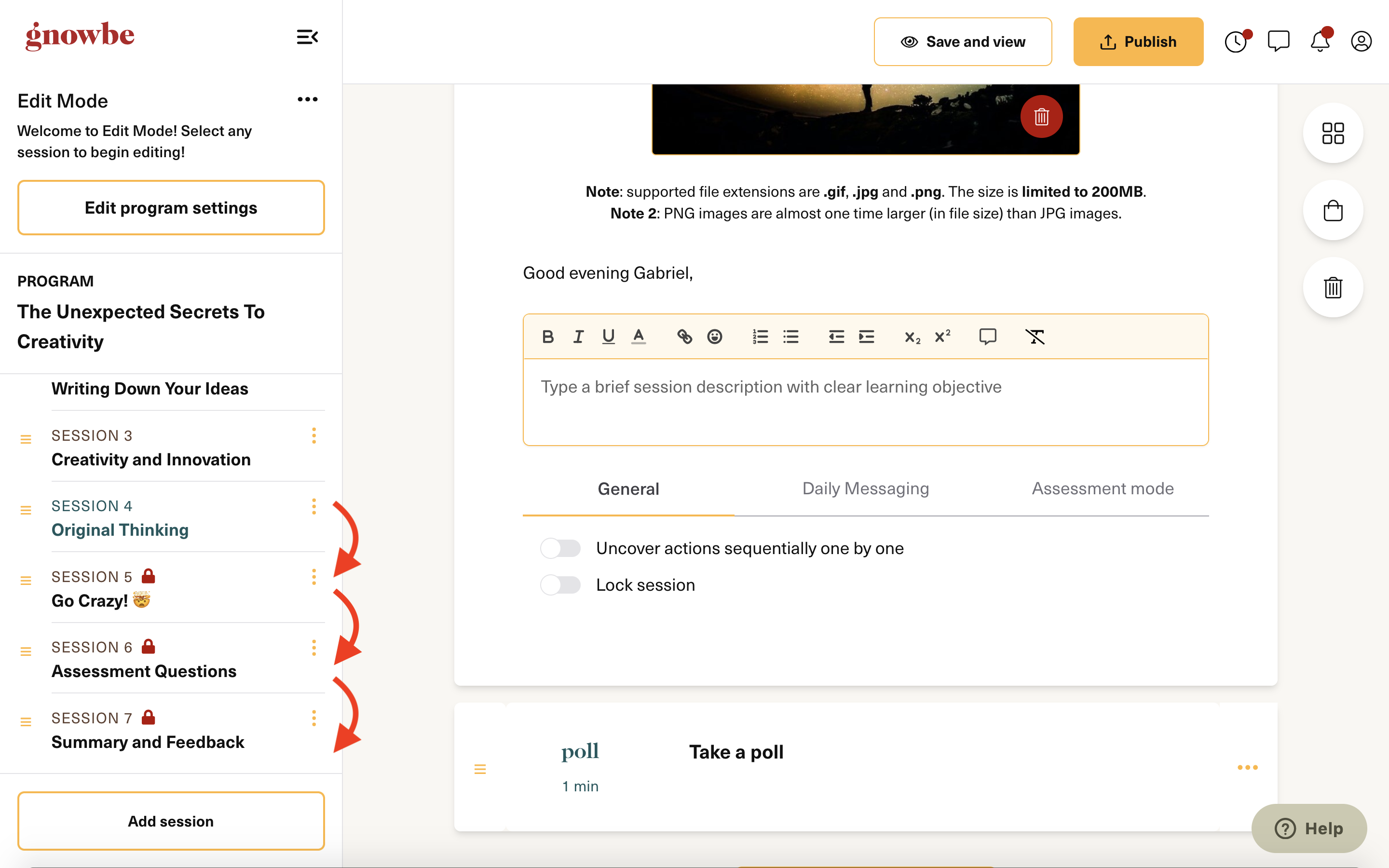The height and width of the screenshot is (868, 1389).
Task: Open the Help widget
Action: coord(1309,828)
